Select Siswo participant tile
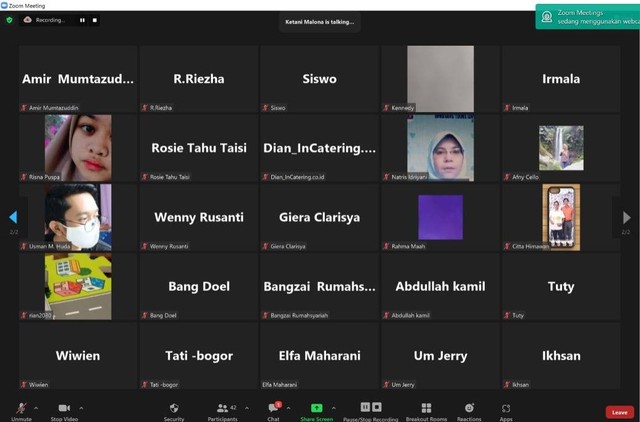The width and height of the screenshot is (640, 422). (x=320, y=79)
